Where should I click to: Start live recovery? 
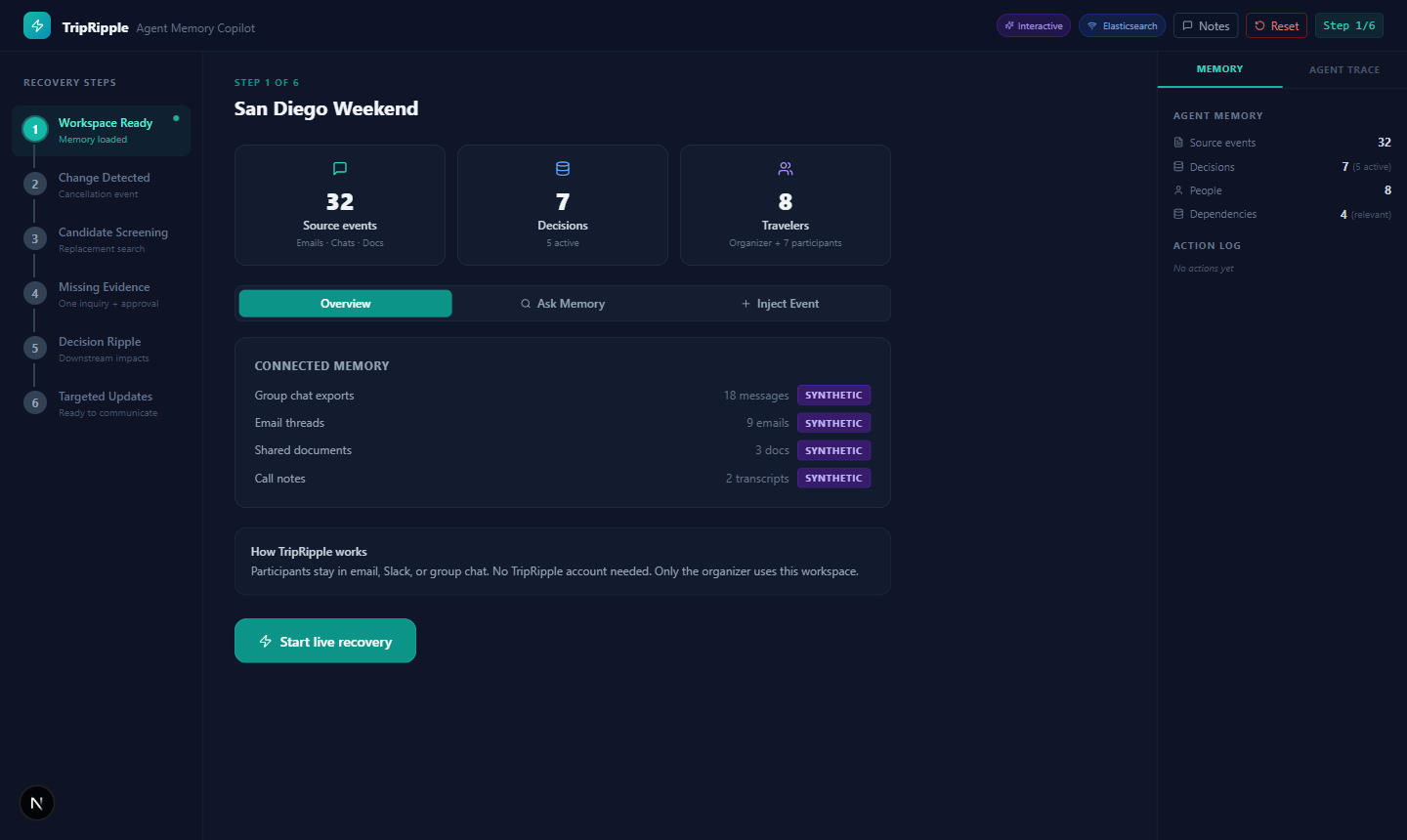click(x=325, y=641)
